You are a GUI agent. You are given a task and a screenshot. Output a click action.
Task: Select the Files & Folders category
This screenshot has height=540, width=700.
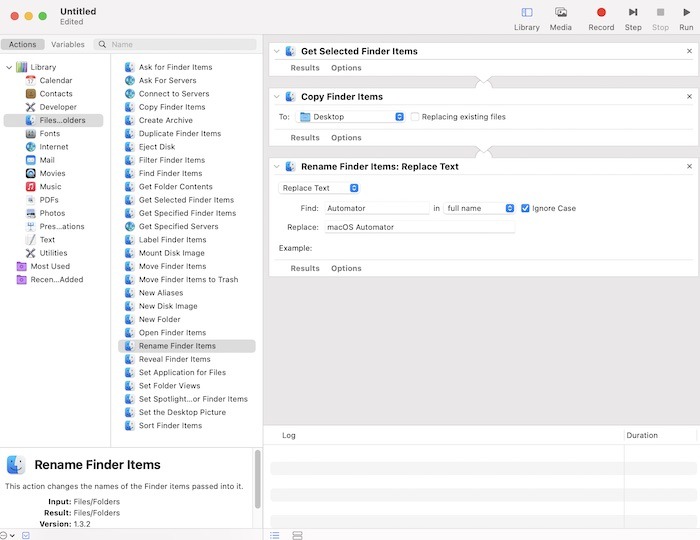pyautogui.click(x=54, y=120)
